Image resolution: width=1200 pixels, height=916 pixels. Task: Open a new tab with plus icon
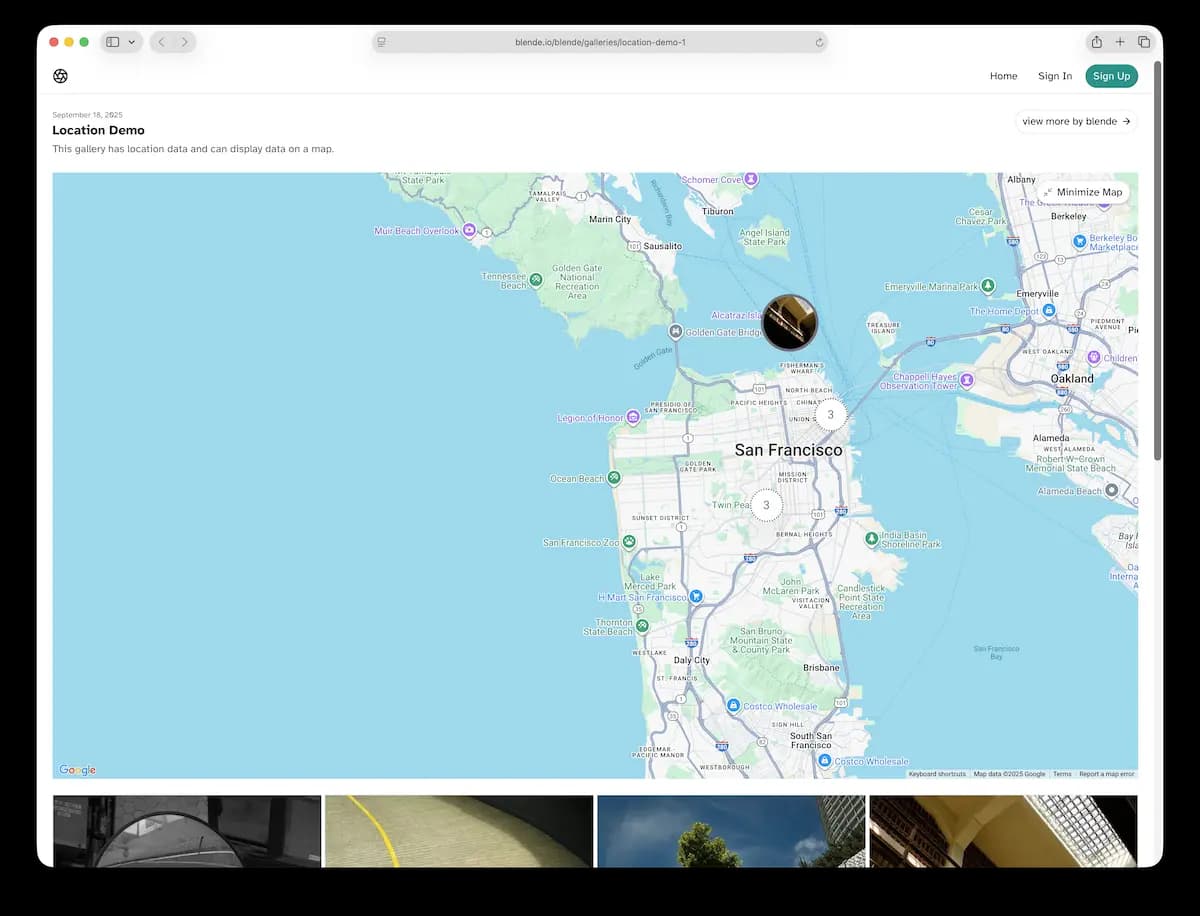coord(1120,42)
